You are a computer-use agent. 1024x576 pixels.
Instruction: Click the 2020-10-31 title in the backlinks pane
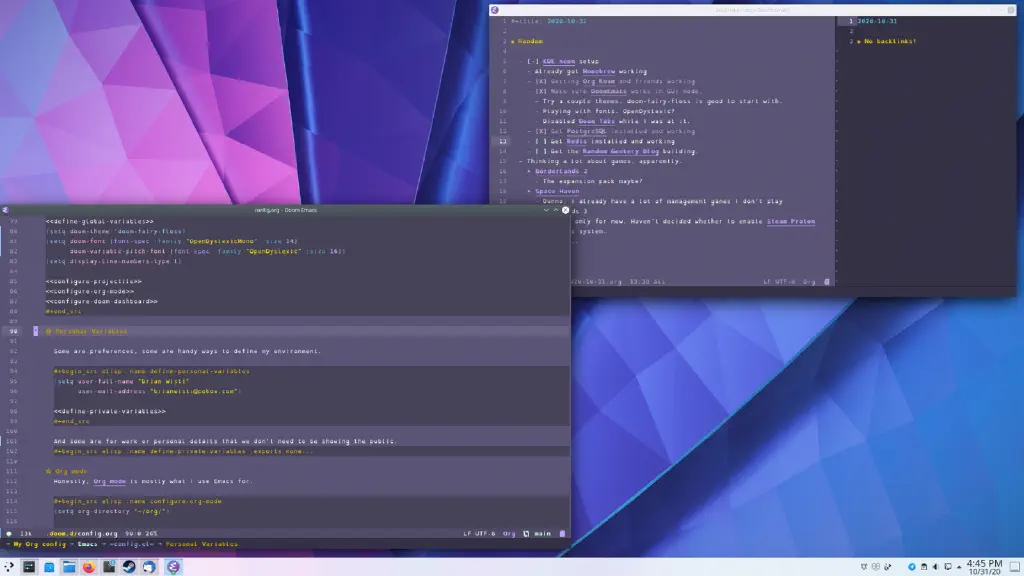pyautogui.click(x=877, y=21)
